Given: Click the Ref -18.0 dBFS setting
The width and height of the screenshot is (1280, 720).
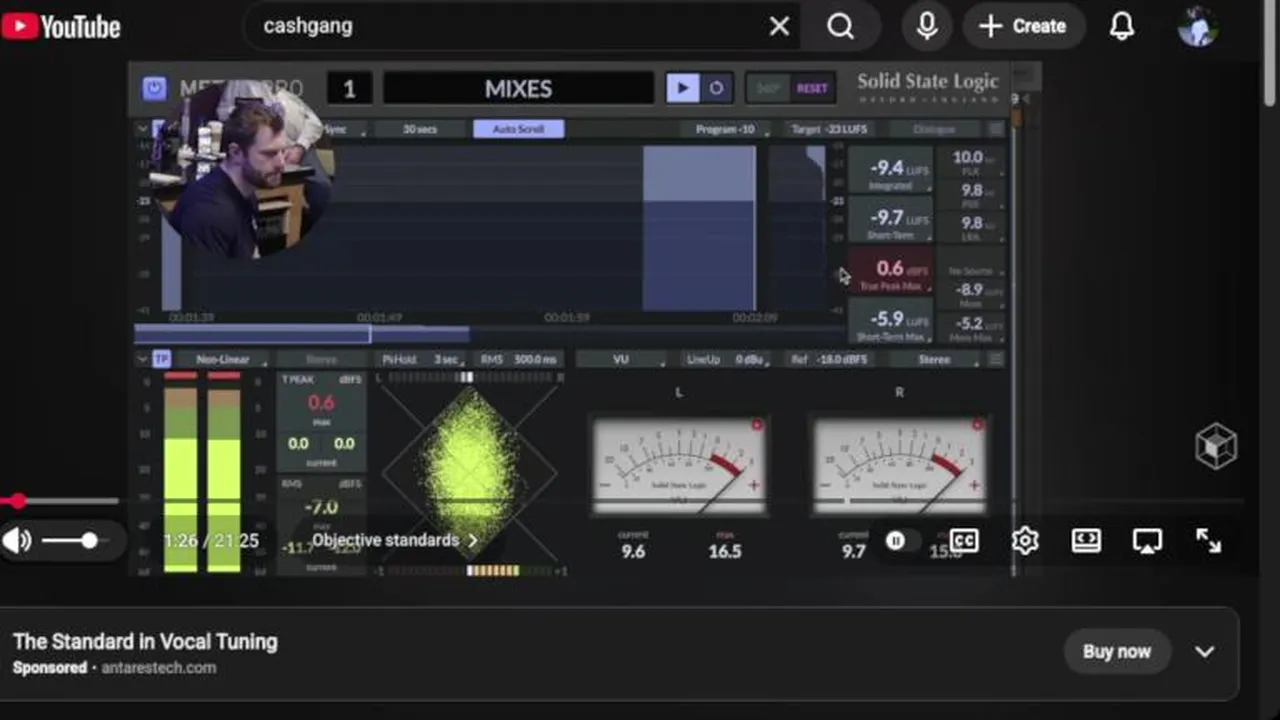Looking at the screenshot, I should tap(831, 359).
